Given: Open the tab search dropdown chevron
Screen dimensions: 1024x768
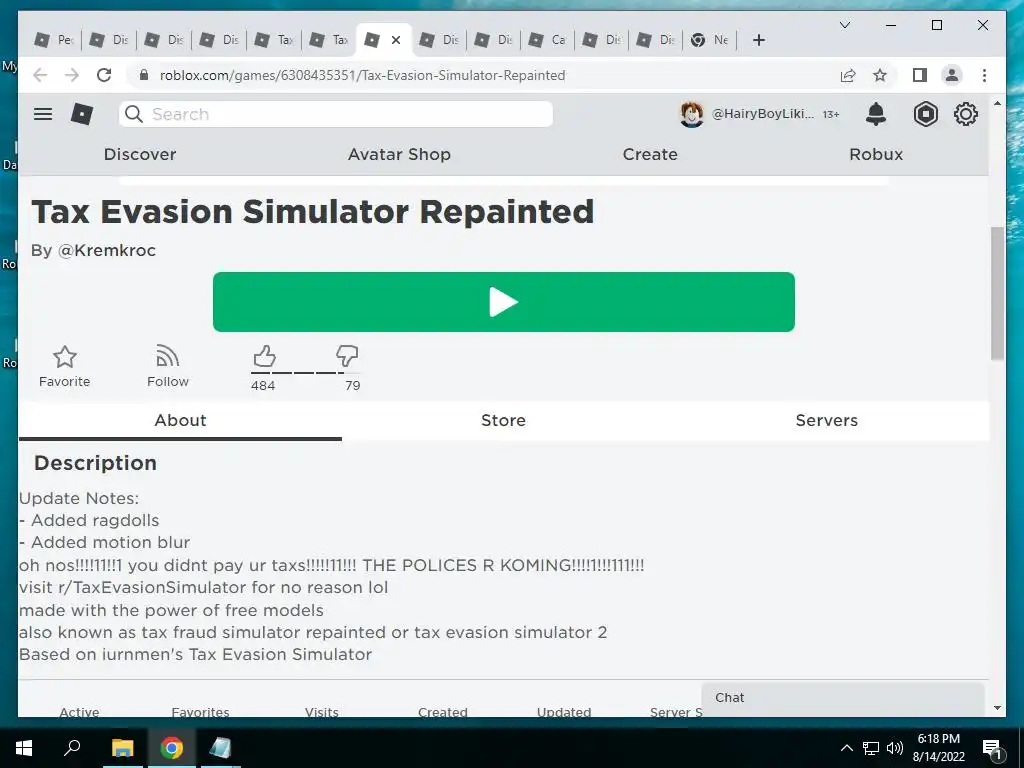Looking at the screenshot, I should point(844,25).
